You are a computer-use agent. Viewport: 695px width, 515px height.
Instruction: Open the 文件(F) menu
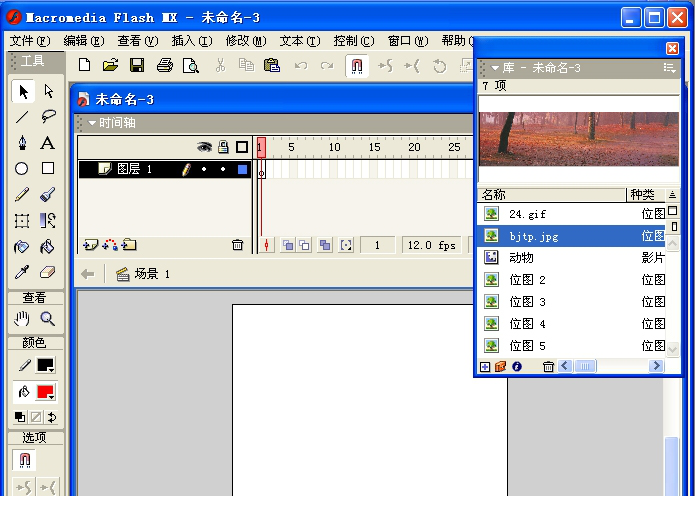point(30,41)
